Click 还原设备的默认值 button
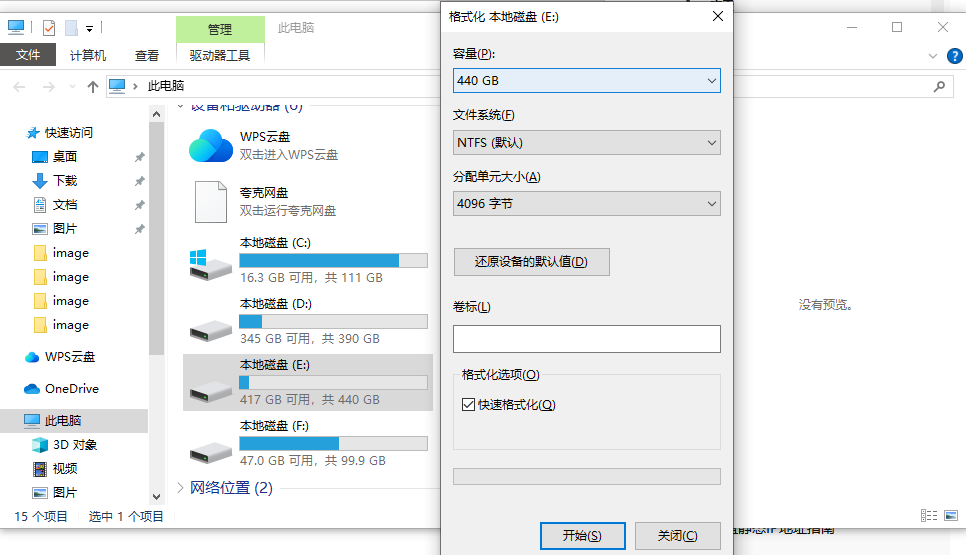 [532, 262]
